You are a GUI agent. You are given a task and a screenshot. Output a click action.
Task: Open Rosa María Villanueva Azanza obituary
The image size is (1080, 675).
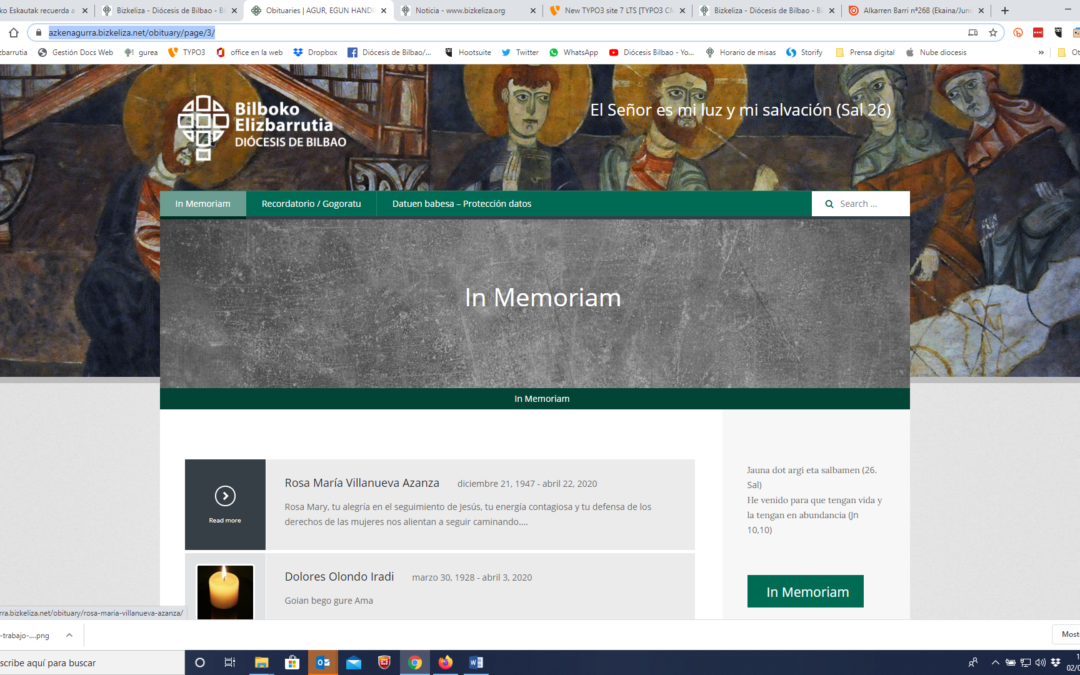tap(362, 483)
